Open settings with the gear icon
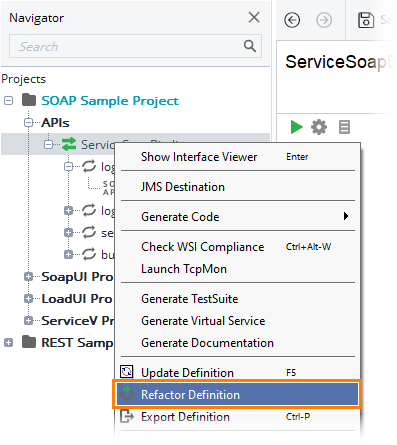Image resolution: width=397 pixels, height=445 pixels. coord(319,127)
